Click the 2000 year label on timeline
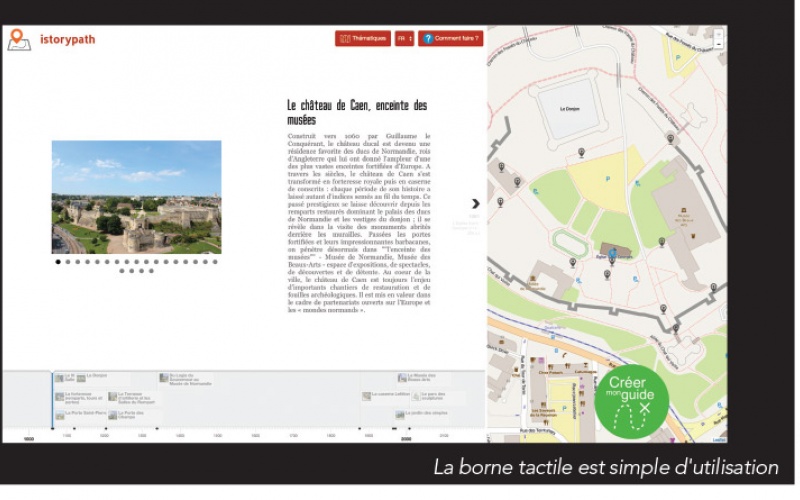 click(x=406, y=439)
